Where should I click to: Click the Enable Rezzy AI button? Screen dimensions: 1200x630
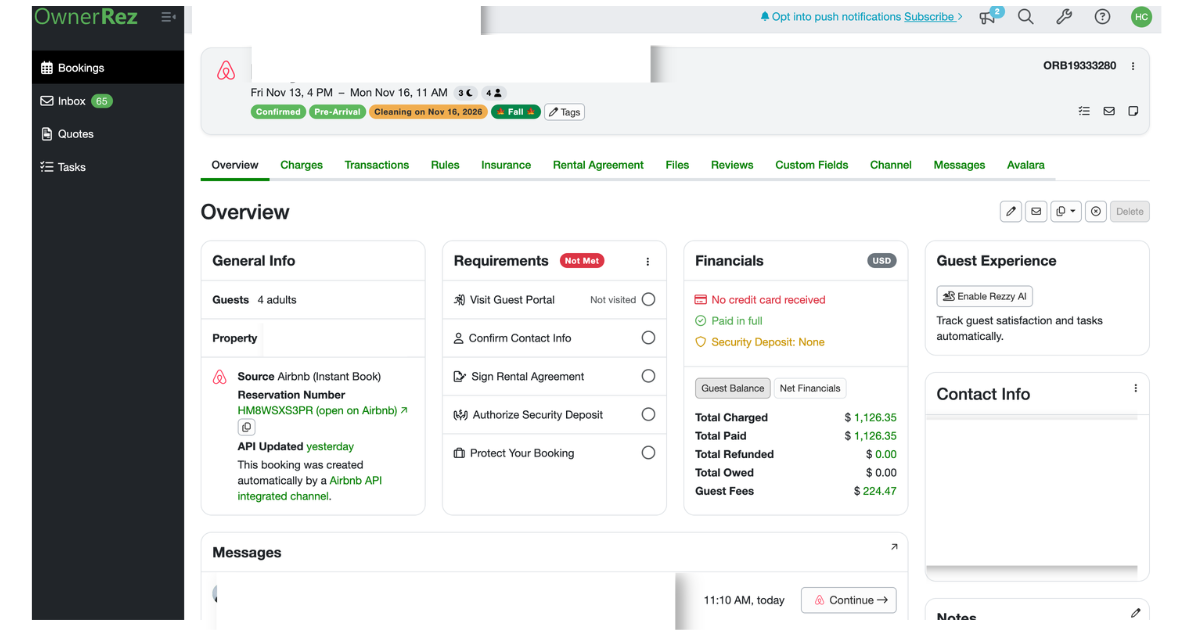984,296
